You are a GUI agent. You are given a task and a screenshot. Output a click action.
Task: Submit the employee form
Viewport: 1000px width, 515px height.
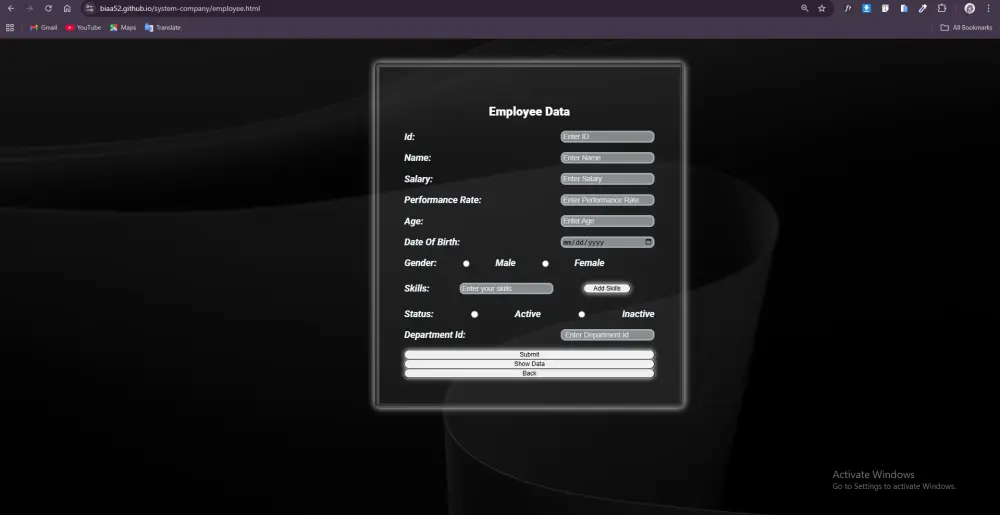(529, 354)
